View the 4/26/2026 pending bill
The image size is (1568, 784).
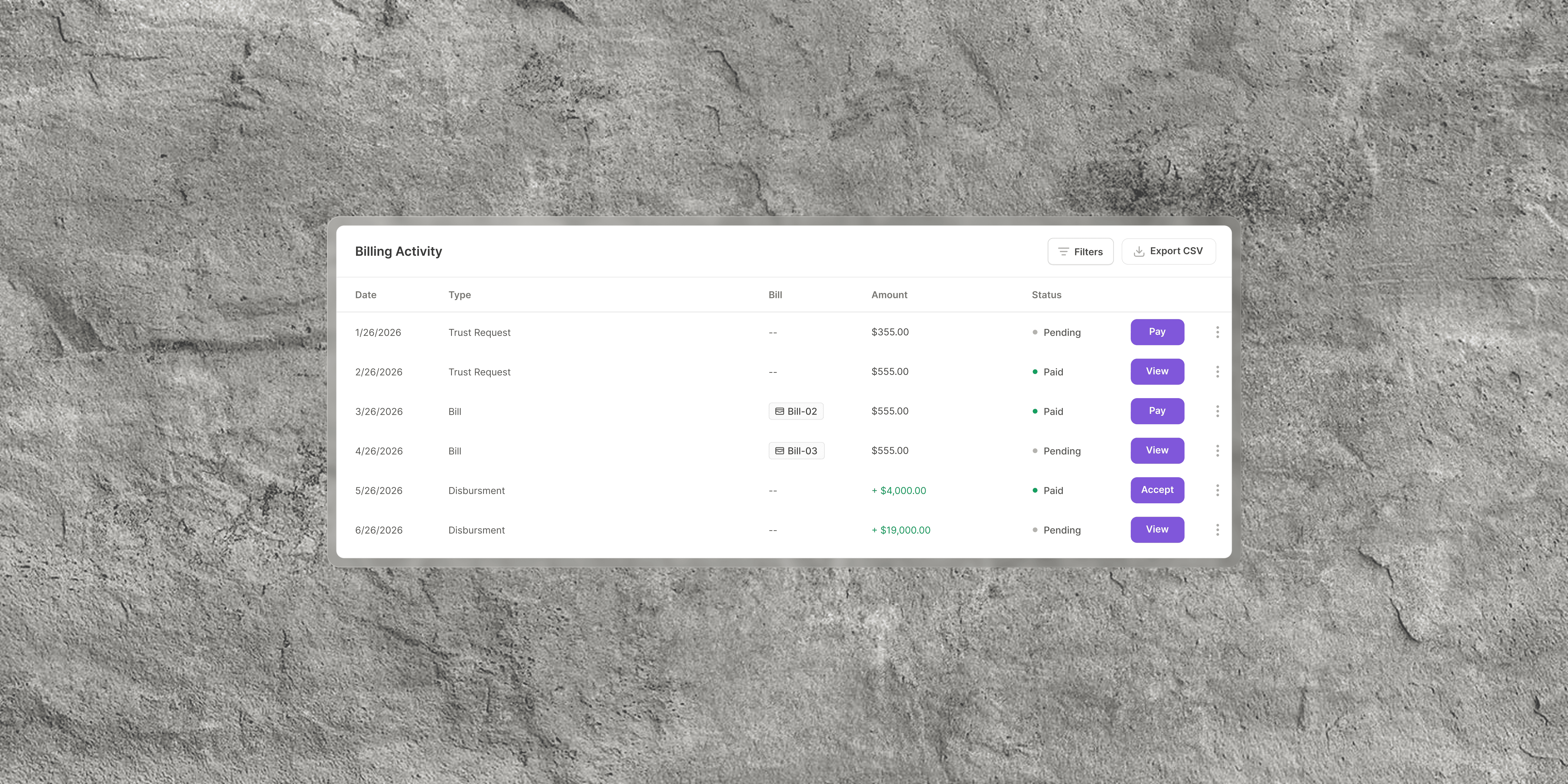1157,450
